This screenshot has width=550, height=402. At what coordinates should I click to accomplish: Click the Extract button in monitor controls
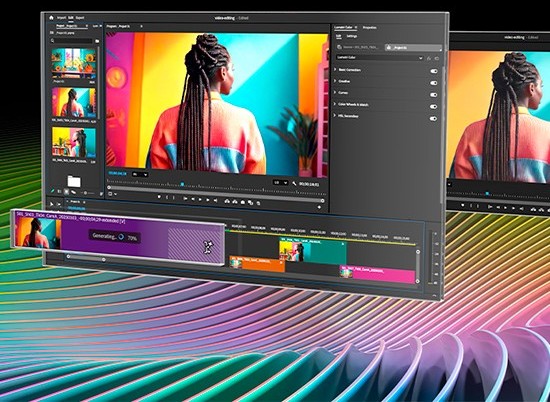(x=235, y=201)
